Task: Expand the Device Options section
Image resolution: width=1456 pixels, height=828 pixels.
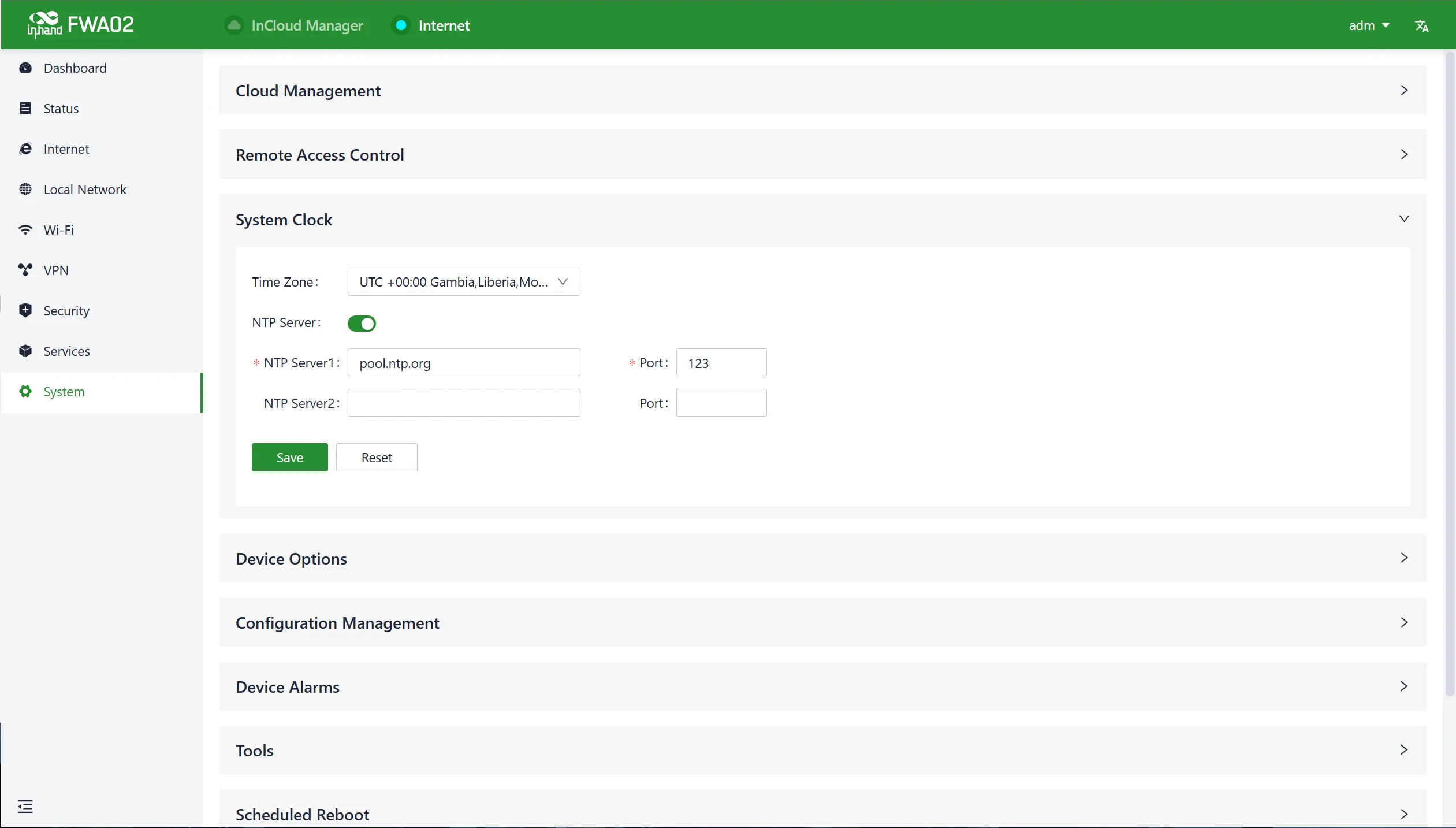Action: pos(822,558)
